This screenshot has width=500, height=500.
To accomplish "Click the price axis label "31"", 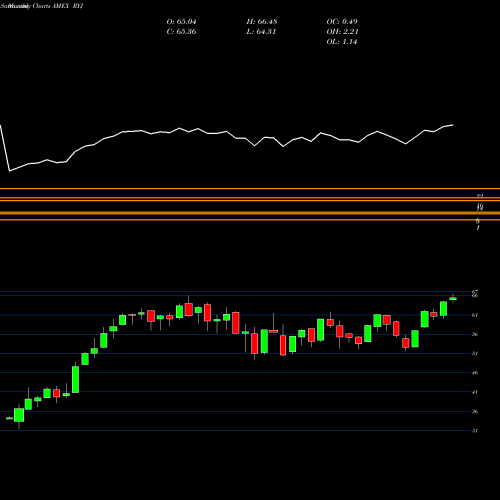I will 475,431.
